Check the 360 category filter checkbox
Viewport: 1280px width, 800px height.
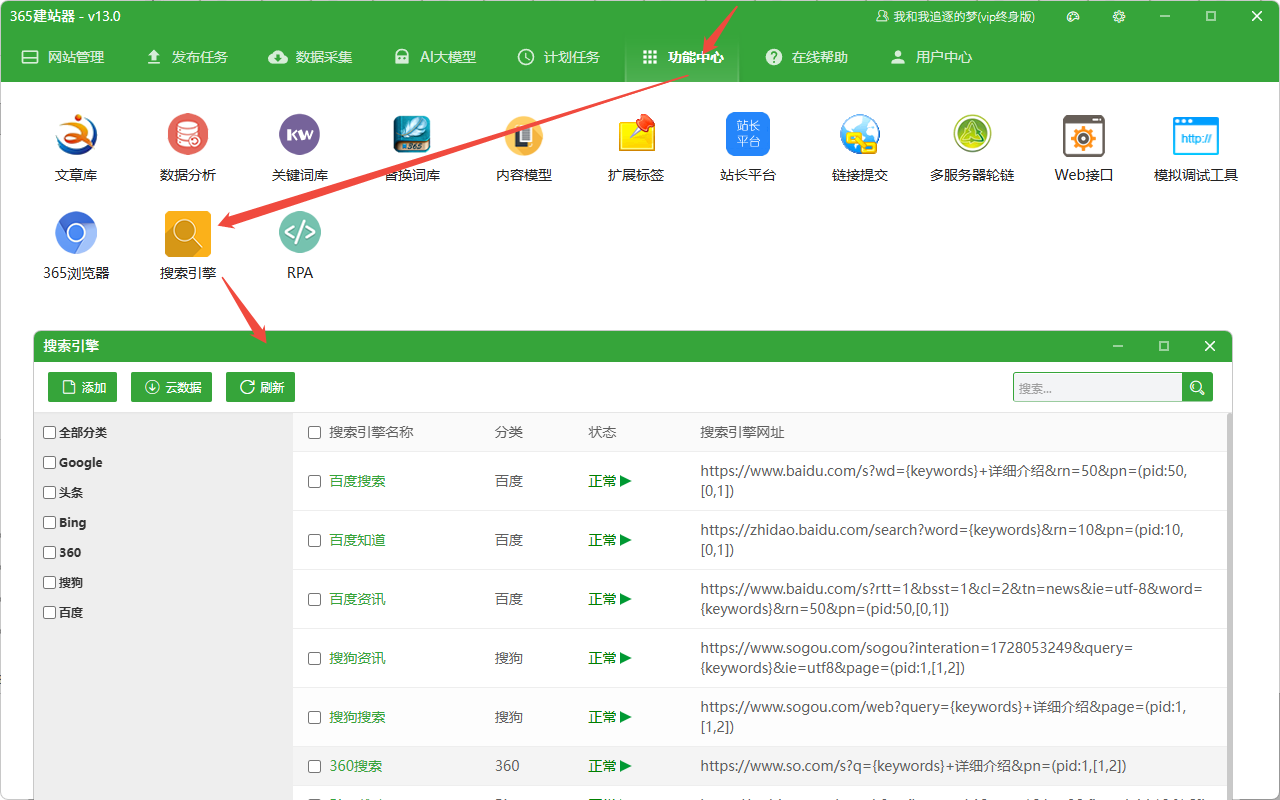[x=50, y=553]
